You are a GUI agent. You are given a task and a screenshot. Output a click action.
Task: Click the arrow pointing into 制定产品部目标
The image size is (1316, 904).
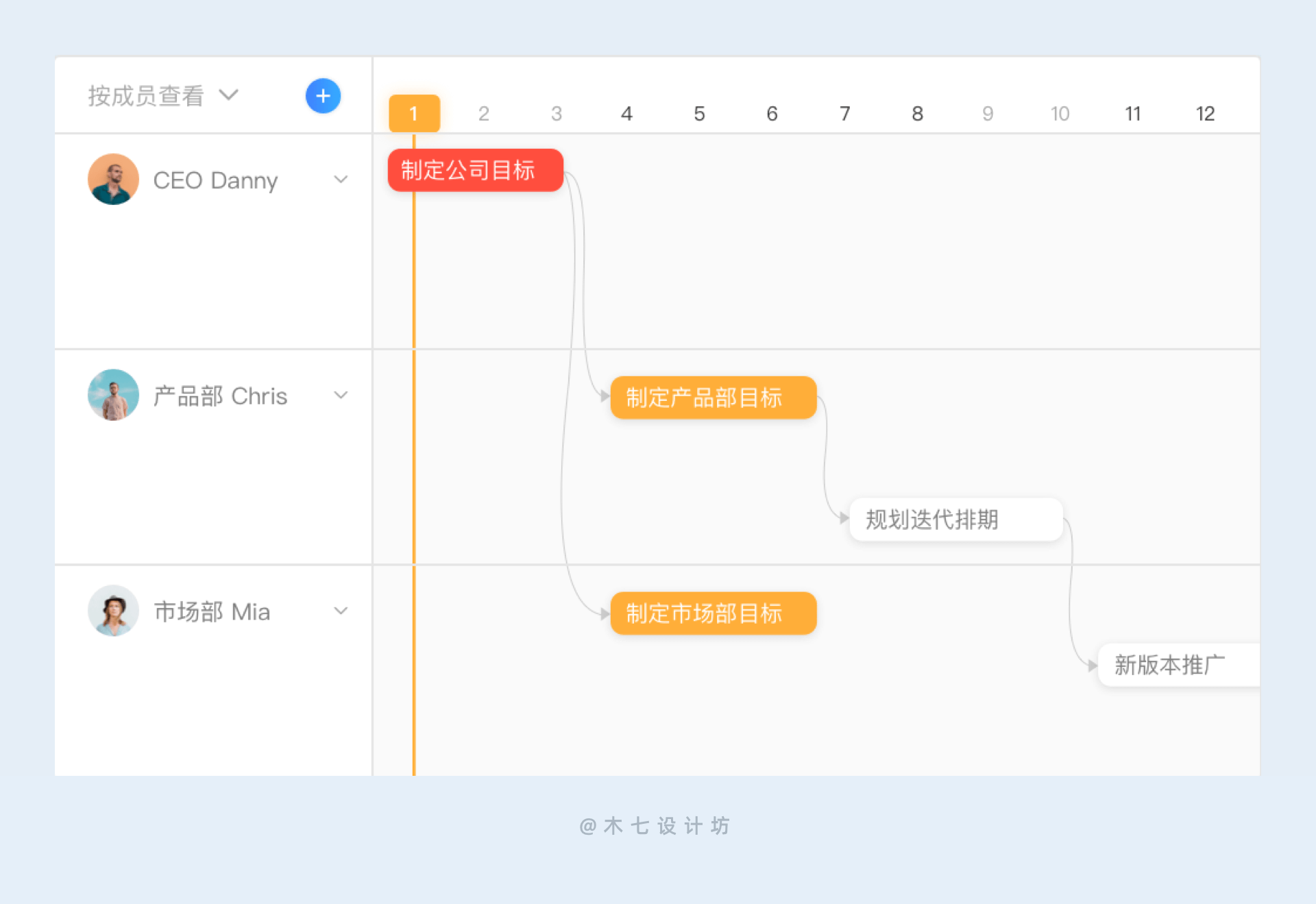click(604, 396)
